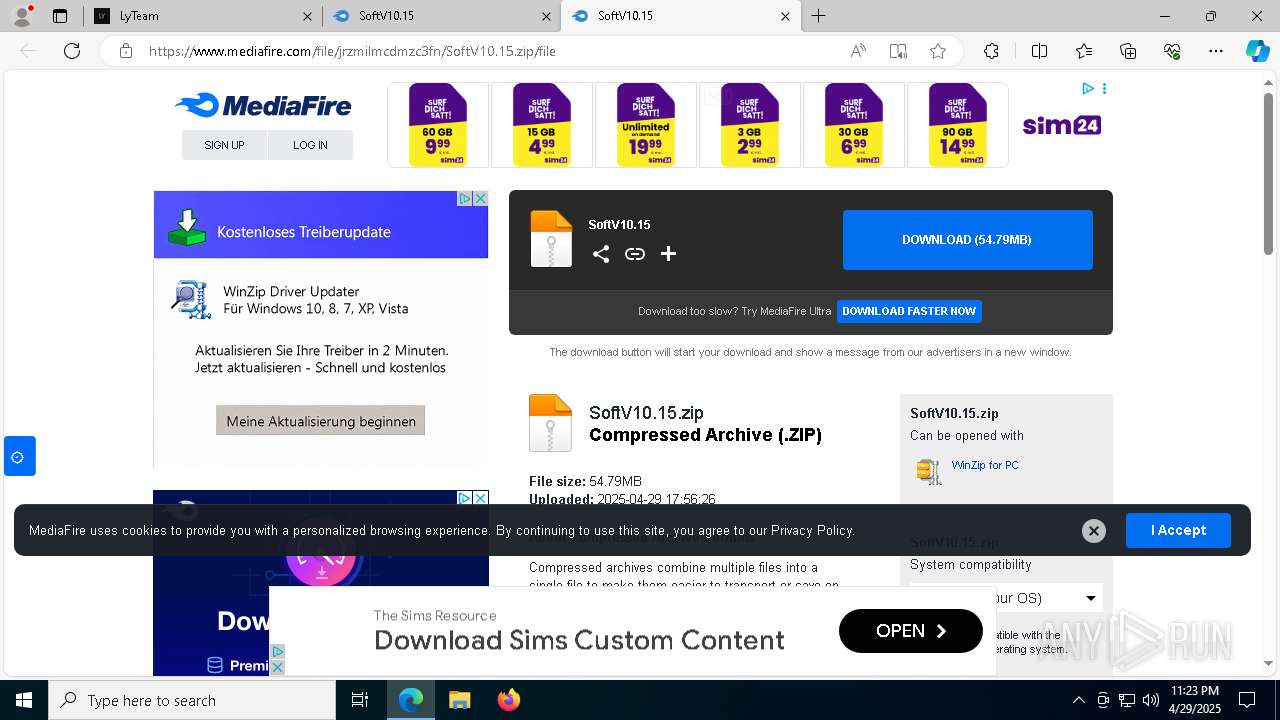The image size is (1280, 720).
Task: Click the SIGN UP button
Action: [224, 145]
